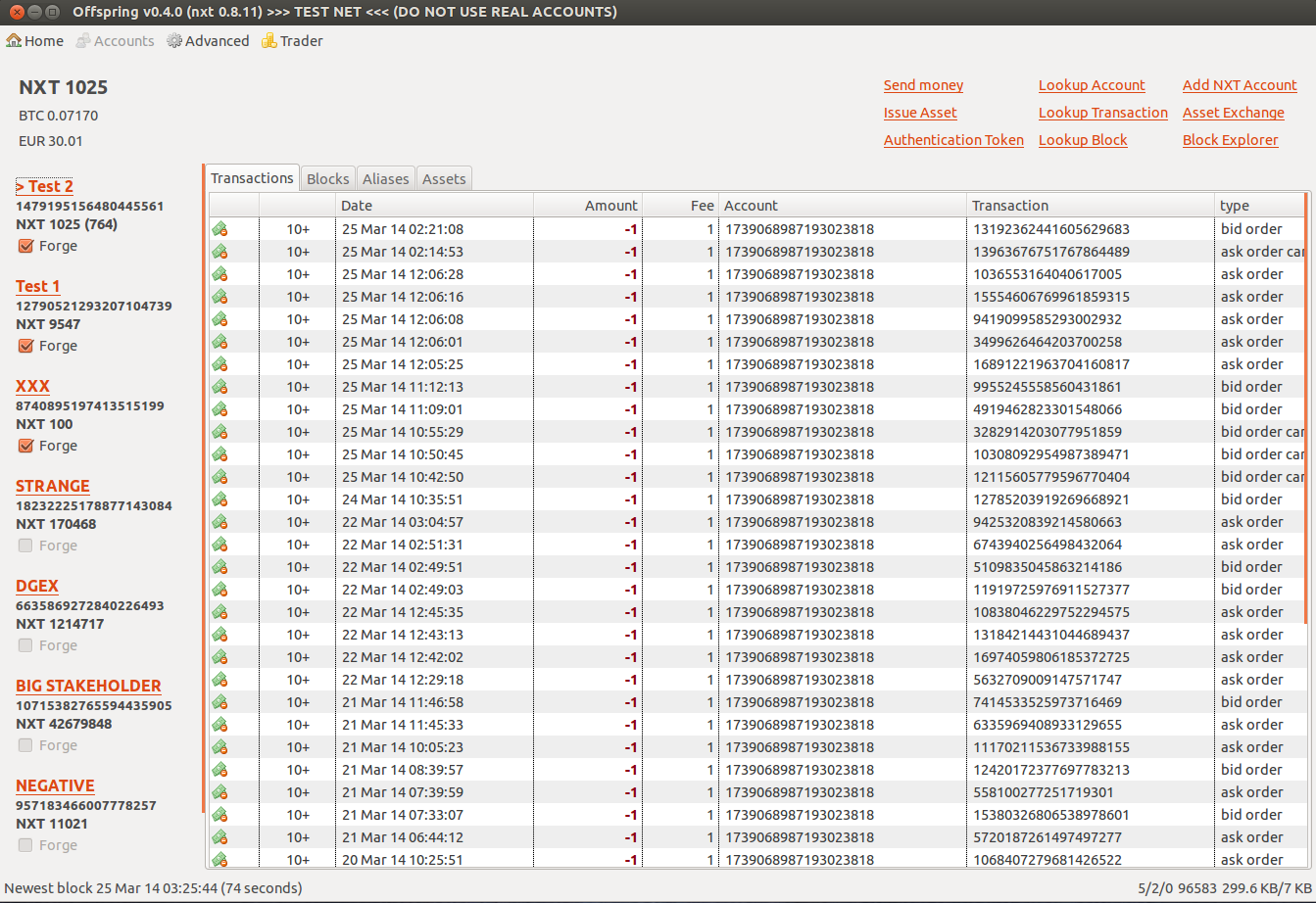Viewport: 1316px width, 903px height.
Task: Switch to the Aliases tab
Action: coord(385,179)
